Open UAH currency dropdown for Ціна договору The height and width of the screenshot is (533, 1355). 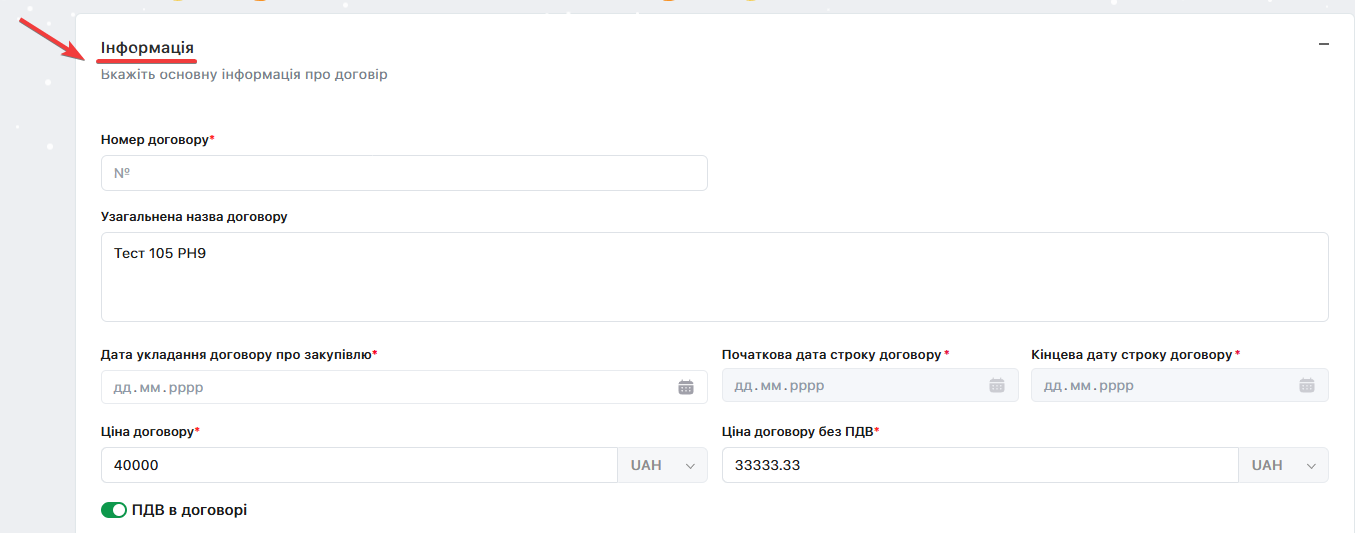tap(662, 465)
